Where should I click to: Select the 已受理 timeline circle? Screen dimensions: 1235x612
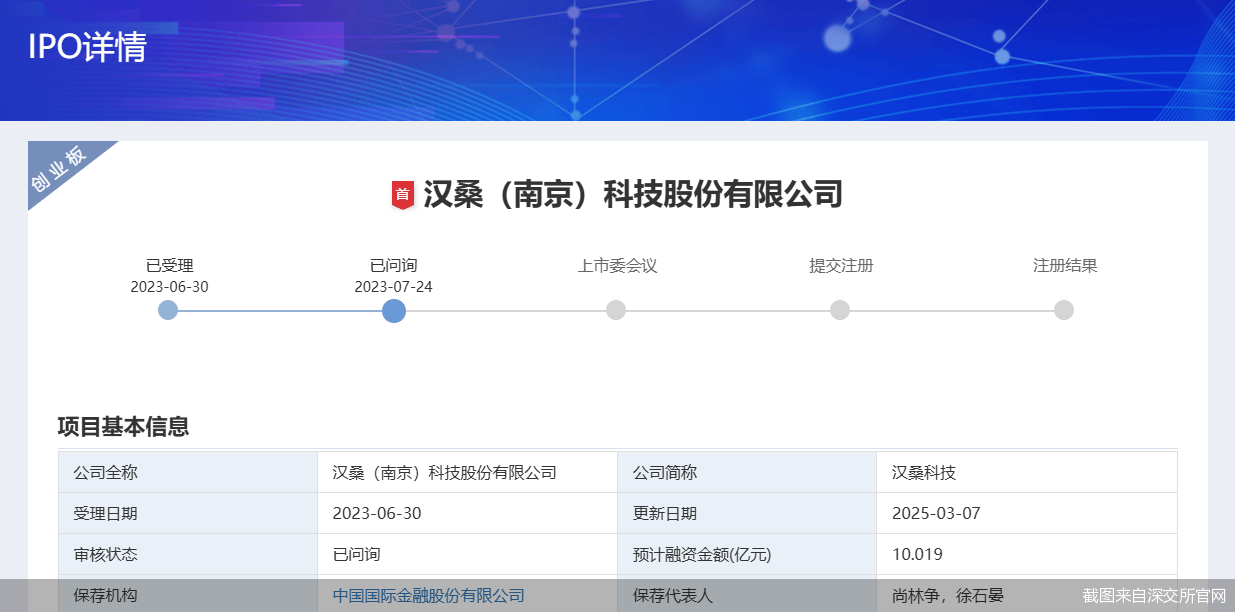coord(168,311)
